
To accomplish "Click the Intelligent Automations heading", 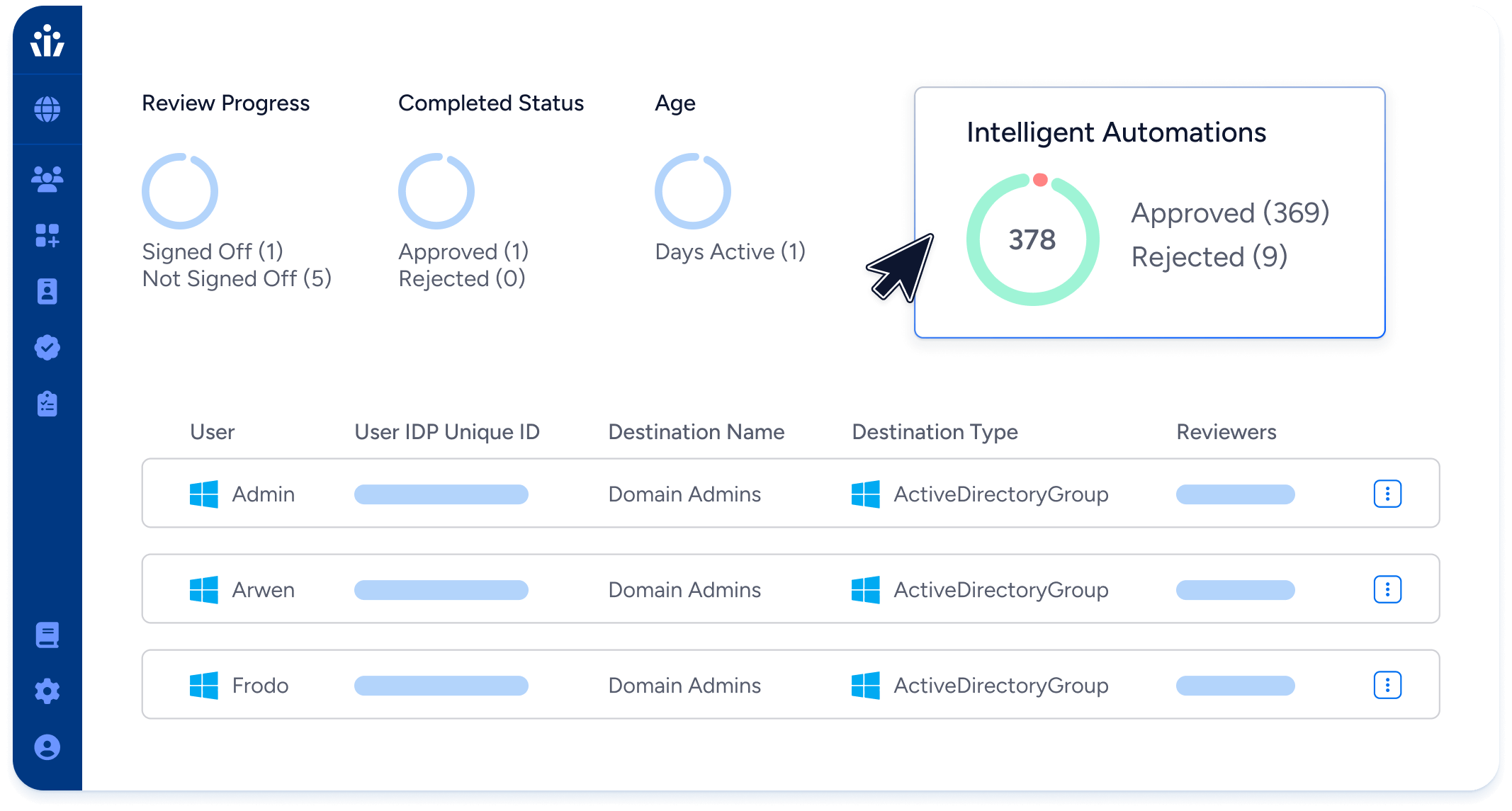I will (1116, 132).
